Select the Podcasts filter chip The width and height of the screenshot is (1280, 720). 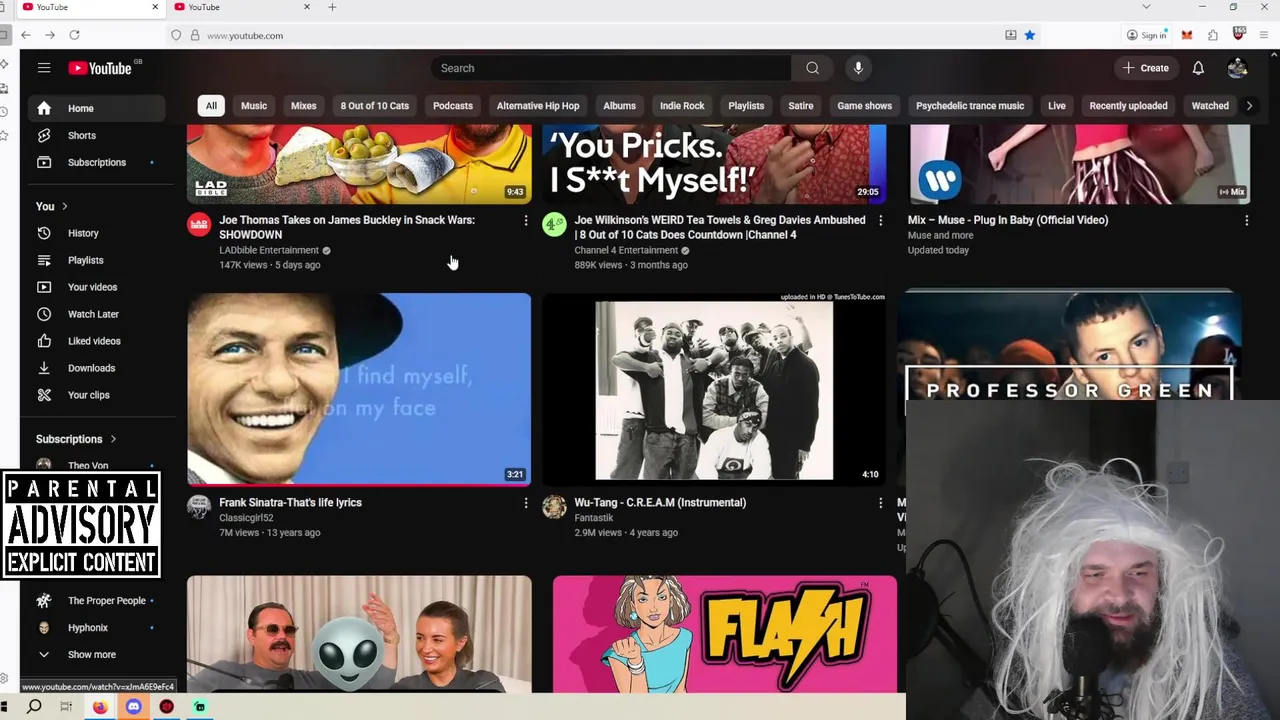point(452,106)
